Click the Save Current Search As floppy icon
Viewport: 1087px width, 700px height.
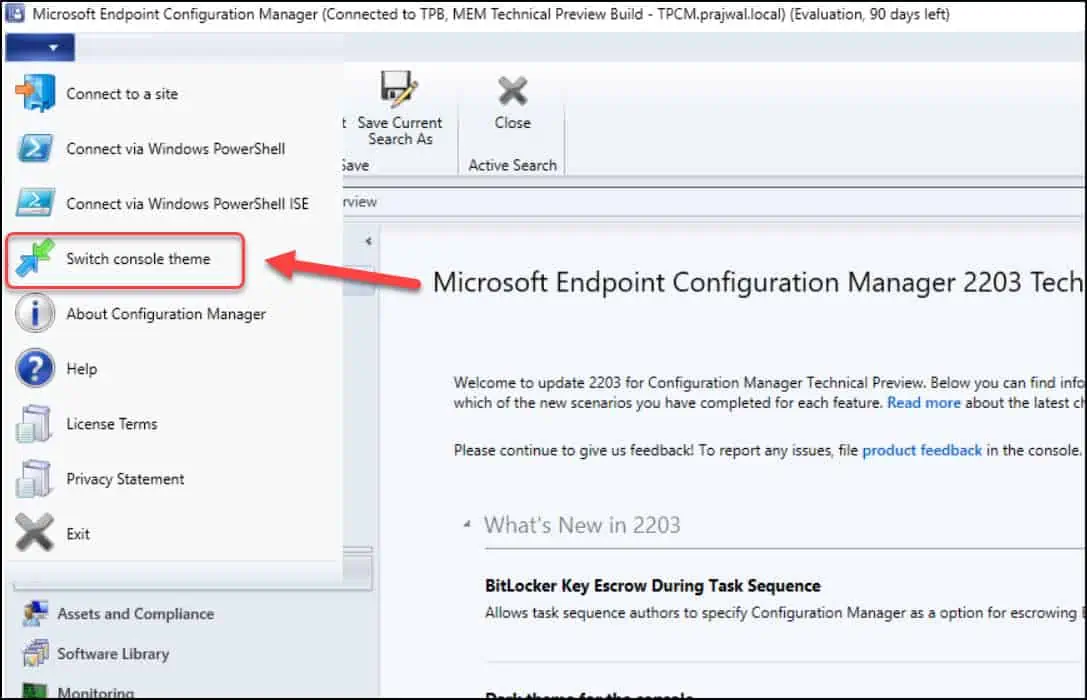399,89
